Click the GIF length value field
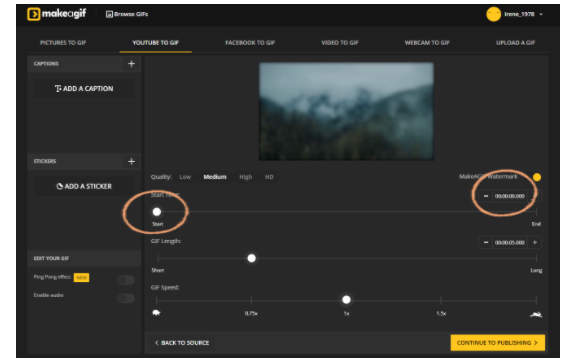 click(x=510, y=242)
